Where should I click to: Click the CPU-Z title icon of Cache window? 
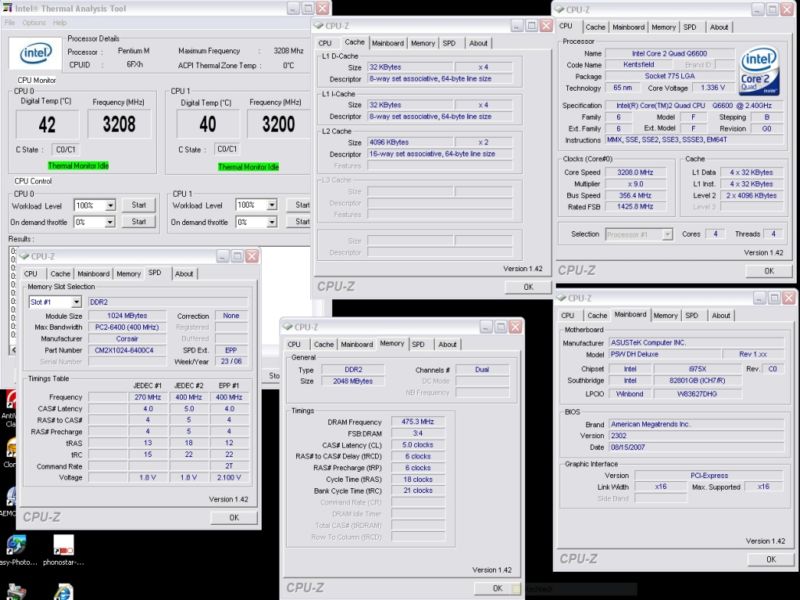pyautogui.click(x=319, y=26)
